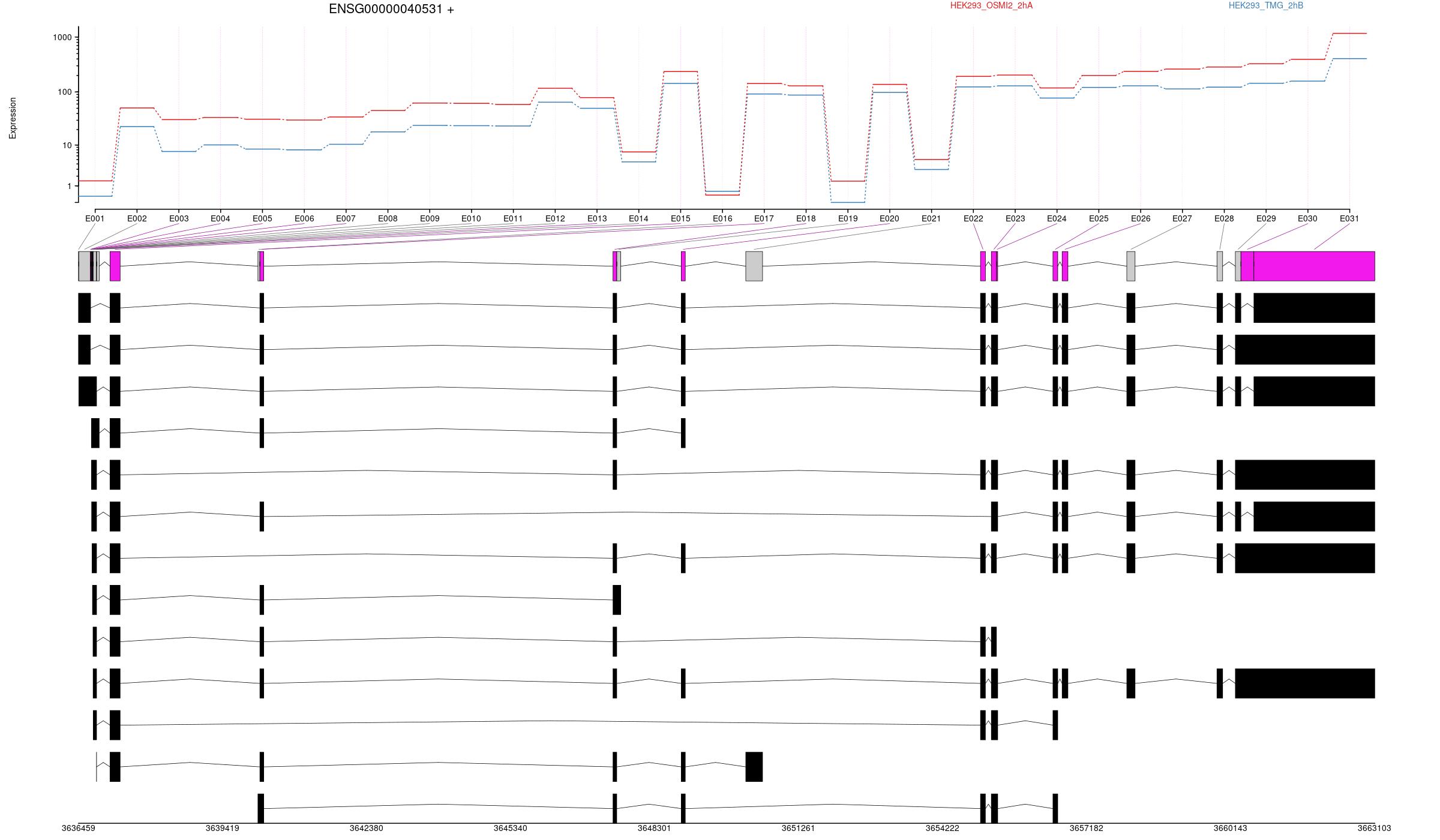Click the gene title ENSG00000040531 +
This screenshot has height=840, width=1440.
[x=391, y=9]
